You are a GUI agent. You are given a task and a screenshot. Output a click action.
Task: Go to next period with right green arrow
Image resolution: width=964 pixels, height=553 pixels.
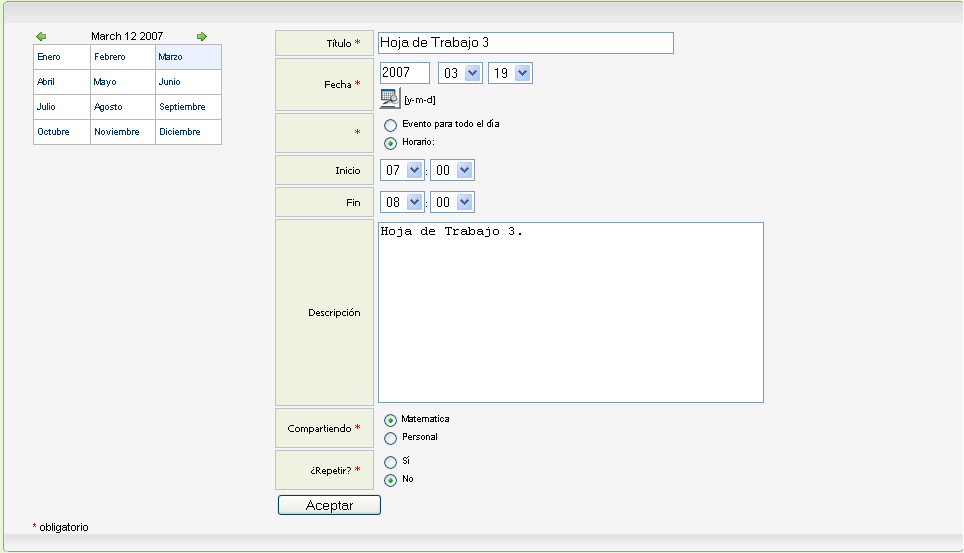click(x=202, y=36)
